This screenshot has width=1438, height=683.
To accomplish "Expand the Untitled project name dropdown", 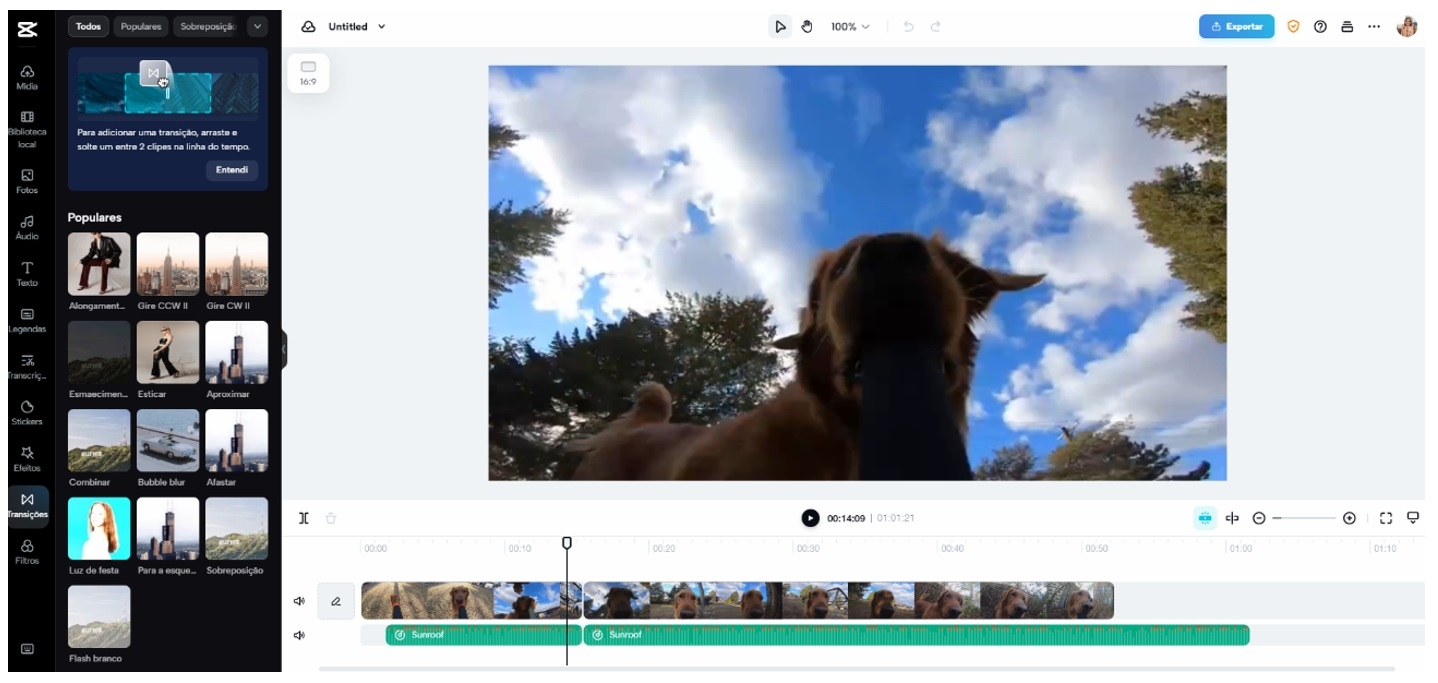I will click(382, 27).
